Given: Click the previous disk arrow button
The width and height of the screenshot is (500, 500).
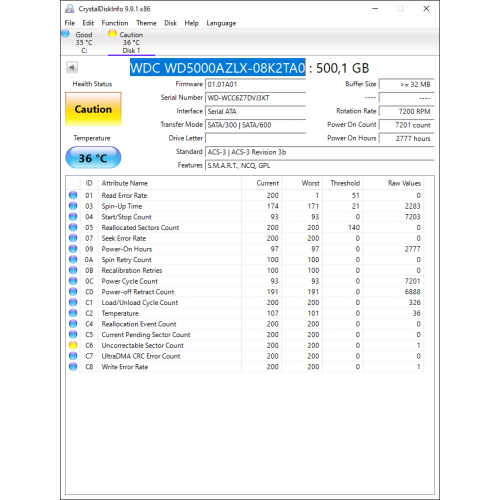Looking at the screenshot, I should [x=72, y=67].
